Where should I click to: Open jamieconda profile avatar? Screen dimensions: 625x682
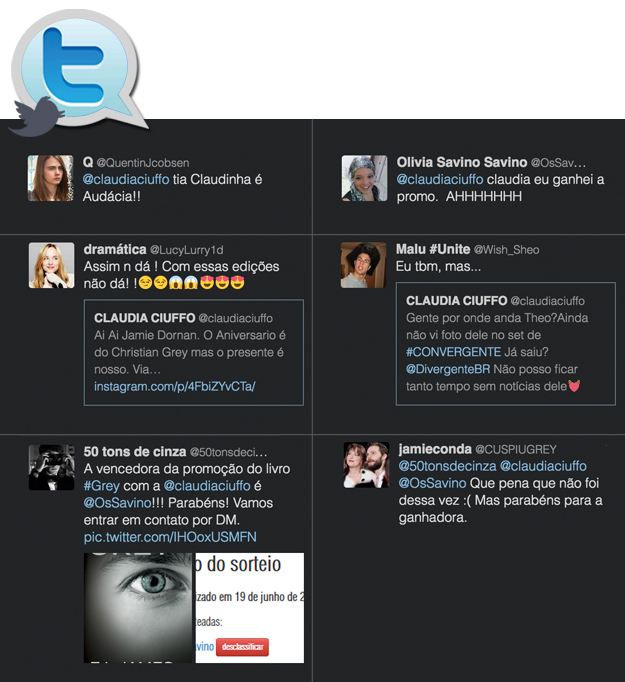[366, 465]
